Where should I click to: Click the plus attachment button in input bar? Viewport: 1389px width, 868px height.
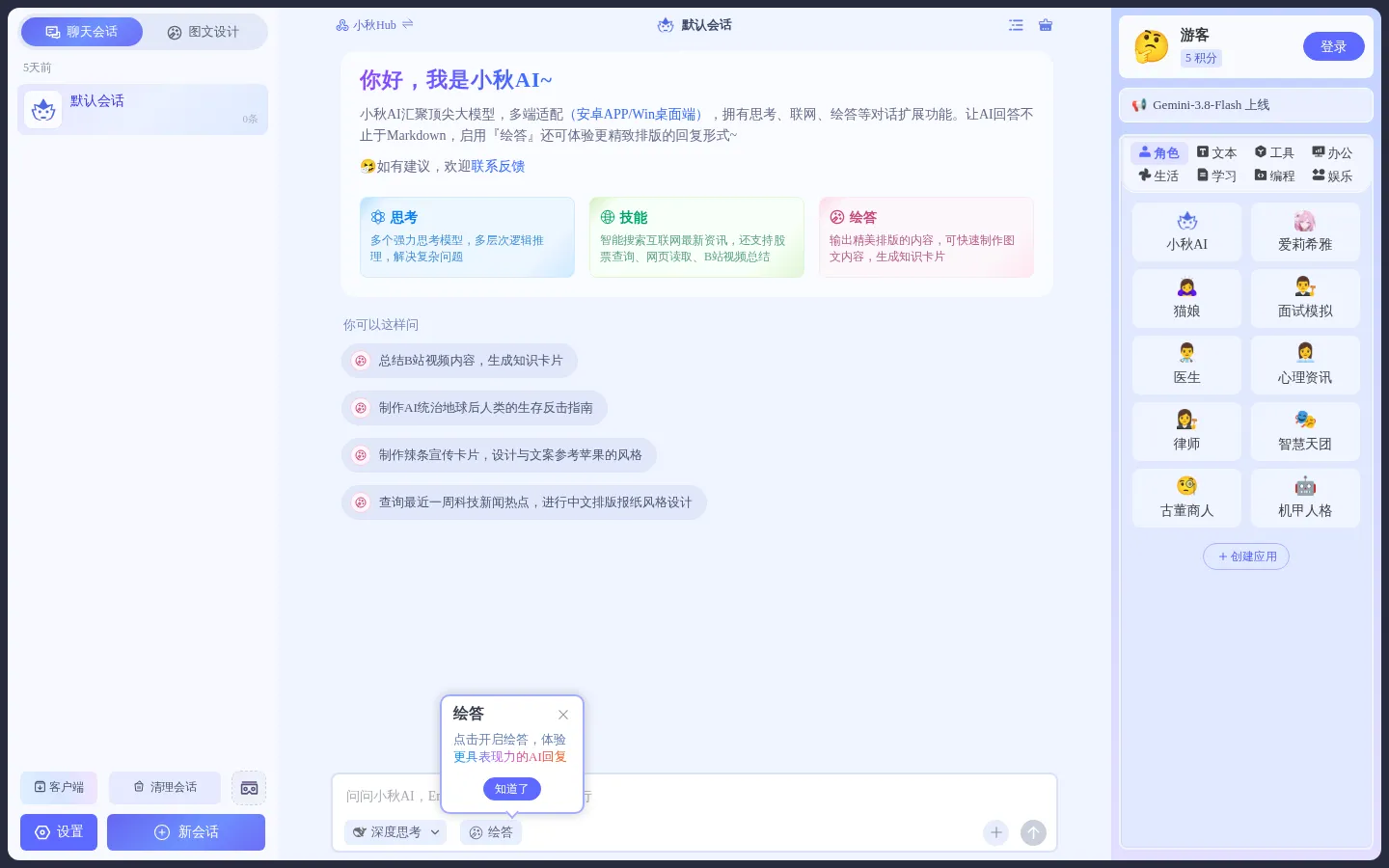(x=996, y=832)
